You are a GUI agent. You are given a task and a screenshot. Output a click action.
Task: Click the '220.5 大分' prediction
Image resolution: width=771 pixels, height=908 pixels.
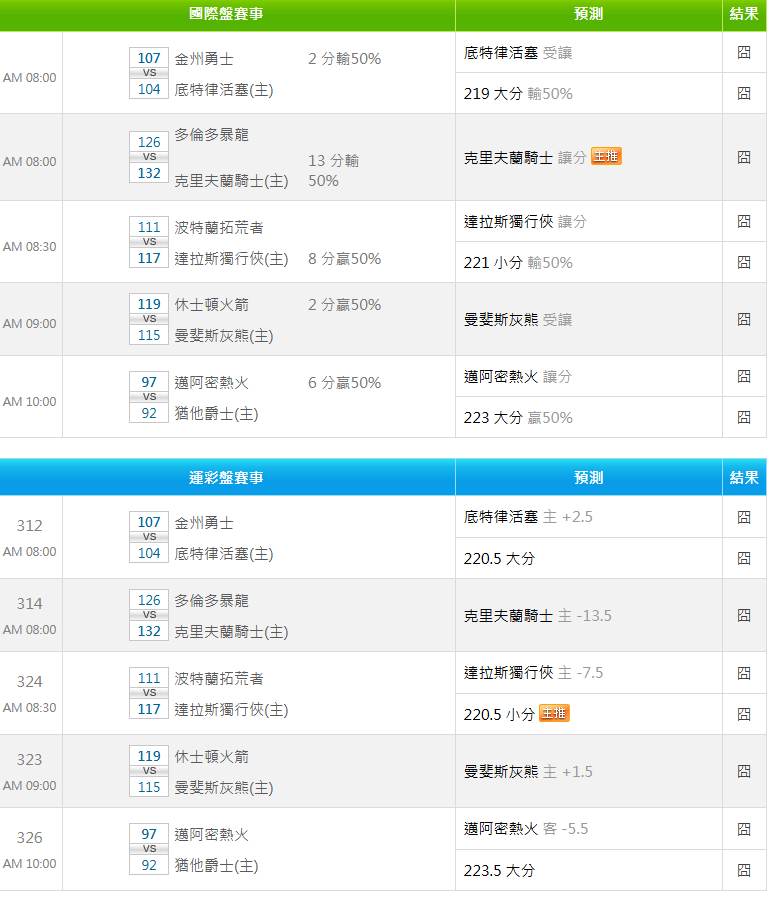tap(499, 559)
